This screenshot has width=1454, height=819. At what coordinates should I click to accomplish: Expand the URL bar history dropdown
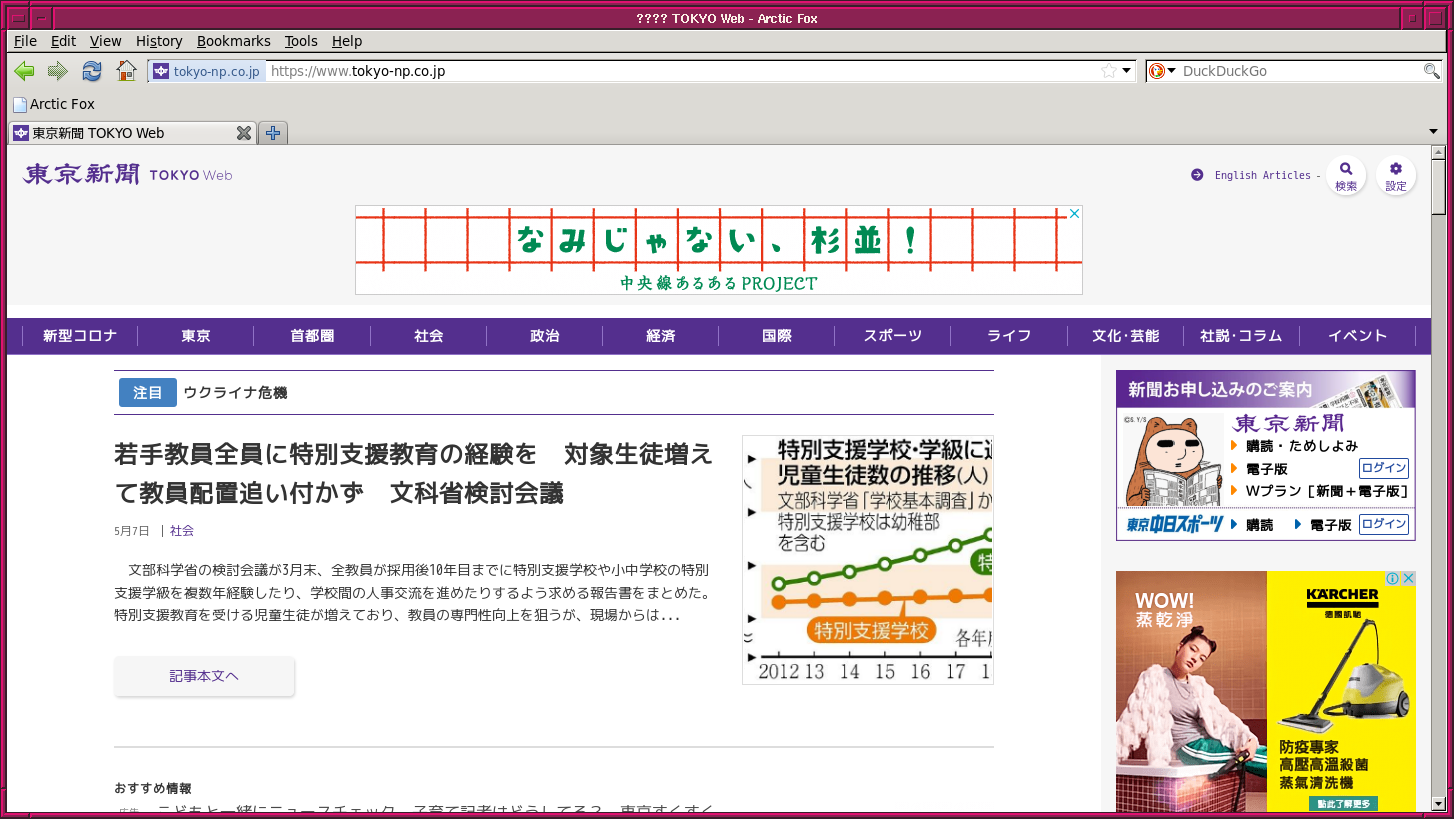pos(1126,71)
